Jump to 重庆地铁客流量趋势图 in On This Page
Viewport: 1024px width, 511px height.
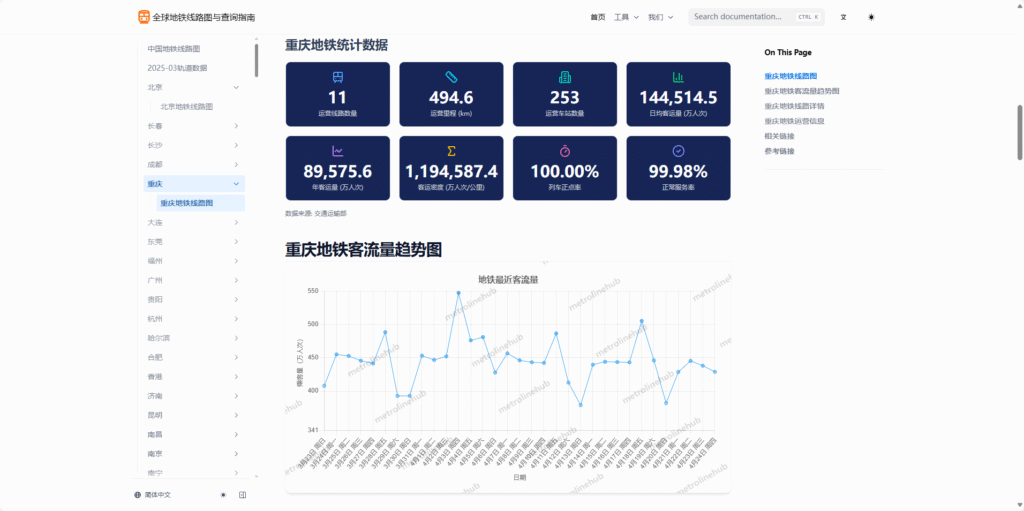802,91
